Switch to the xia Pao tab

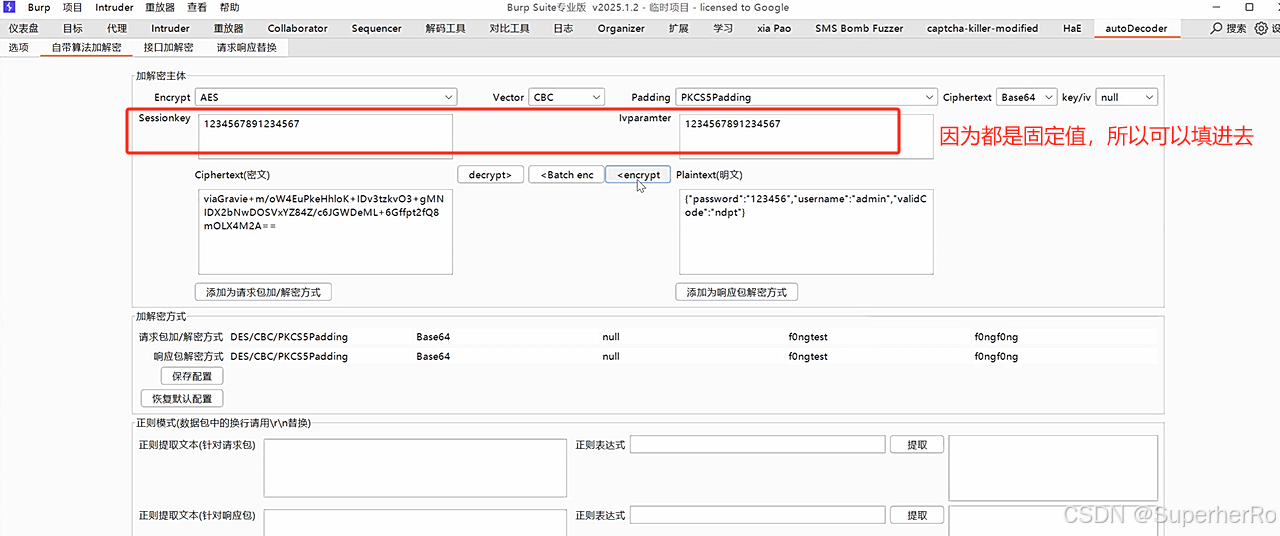click(774, 29)
